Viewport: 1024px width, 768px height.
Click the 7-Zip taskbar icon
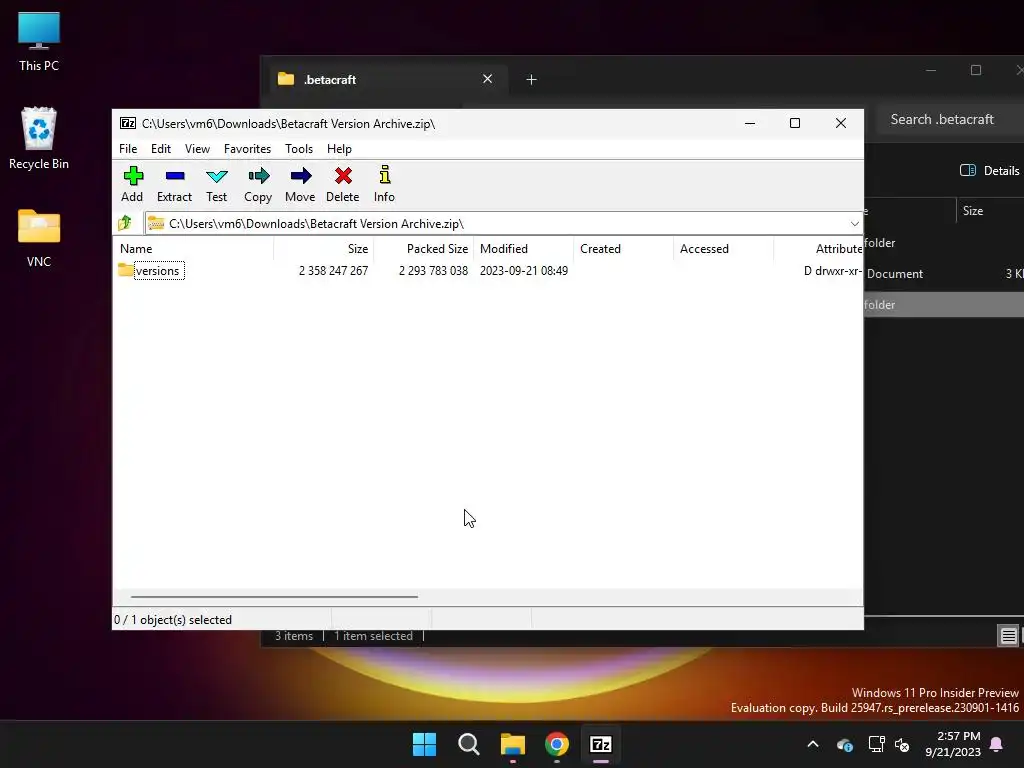(601, 744)
